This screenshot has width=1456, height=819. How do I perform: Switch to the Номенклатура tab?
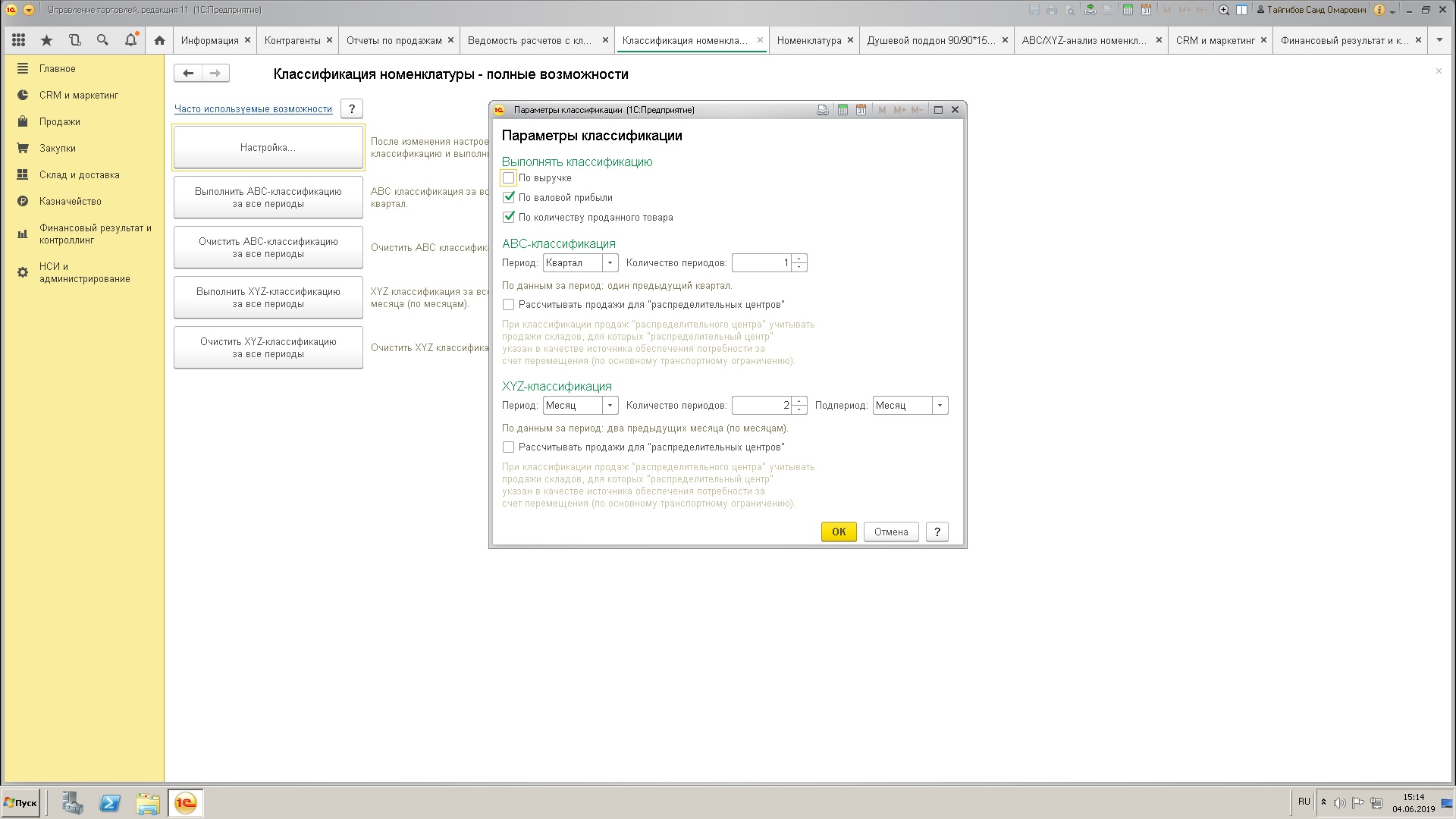(x=808, y=40)
